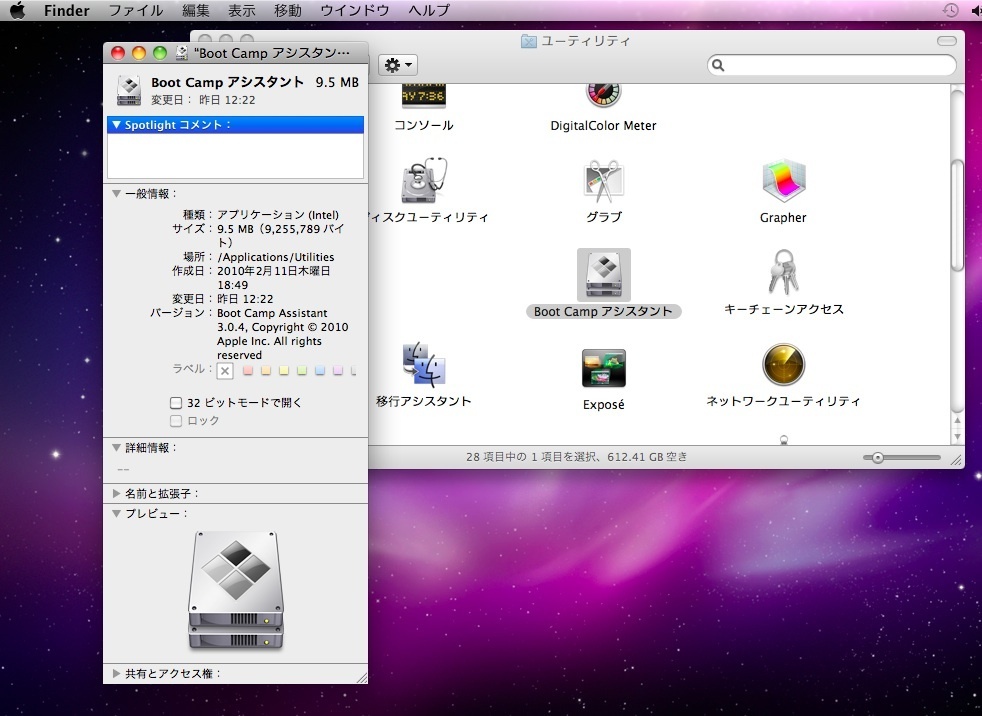Select the Keychain Access (キーチェーンアクセス) keys icon

point(783,272)
